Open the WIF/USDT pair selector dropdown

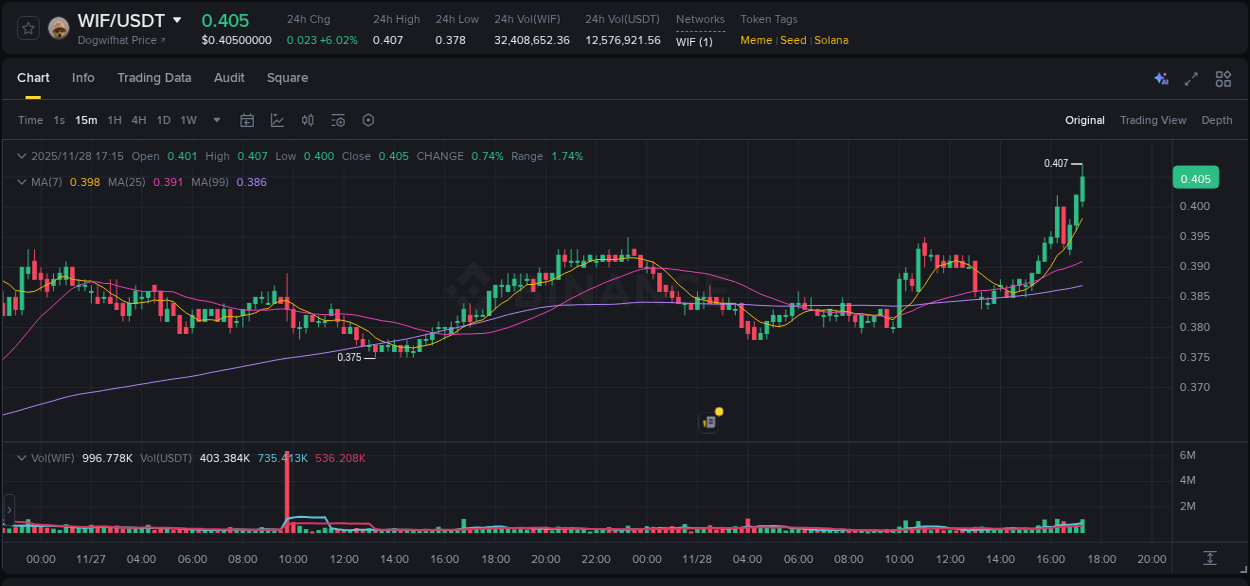tap(180, 20)
